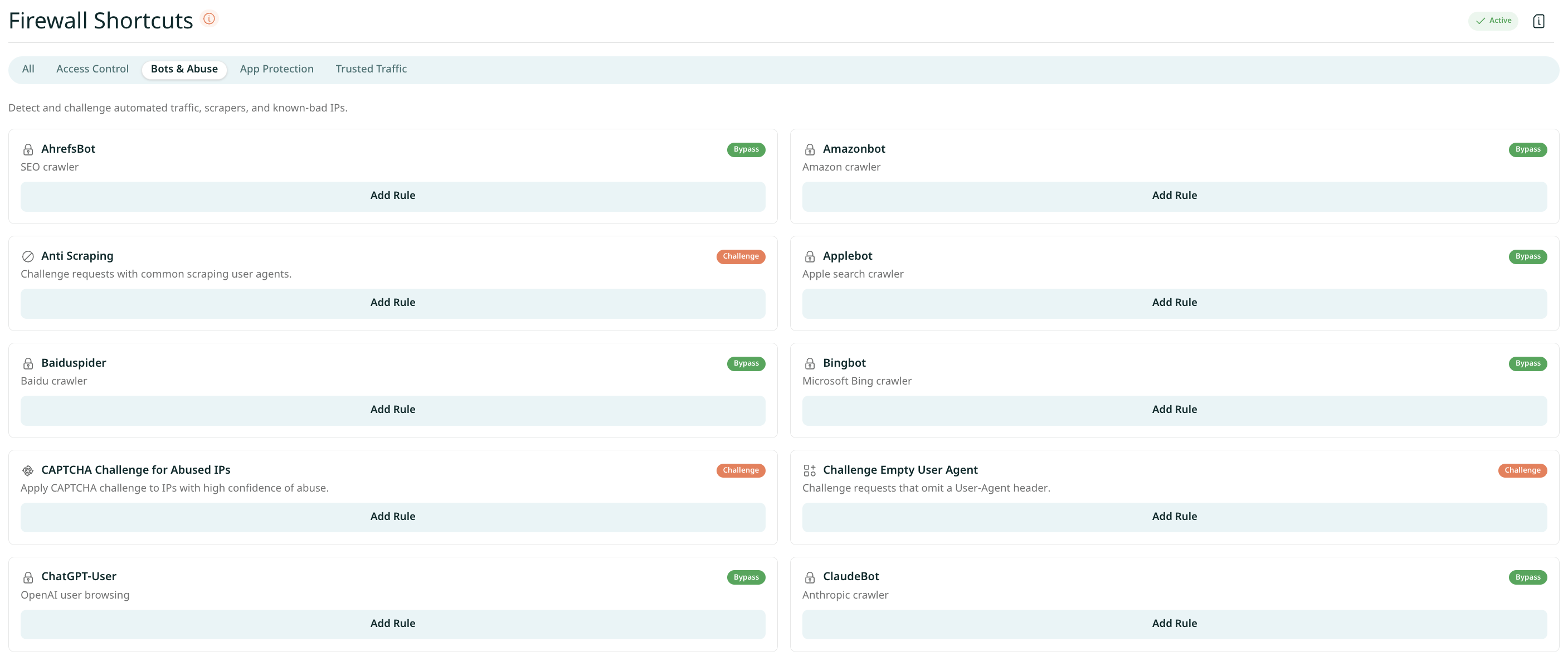
Task: Click 'Apply CAPTCHA challenge to IPs' description
Action: click(x=175, y=488)
